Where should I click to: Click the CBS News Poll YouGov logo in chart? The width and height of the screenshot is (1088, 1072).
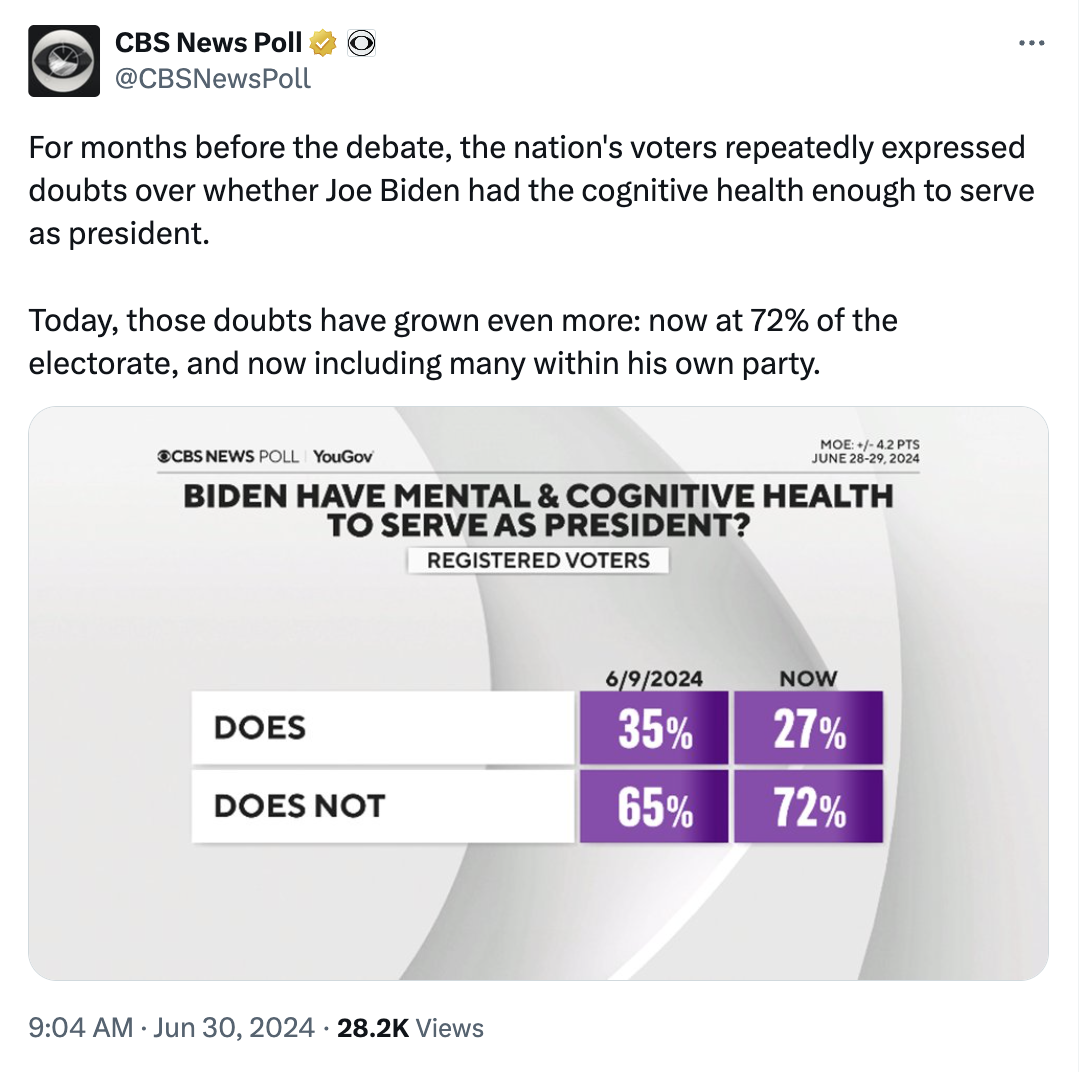266,456
